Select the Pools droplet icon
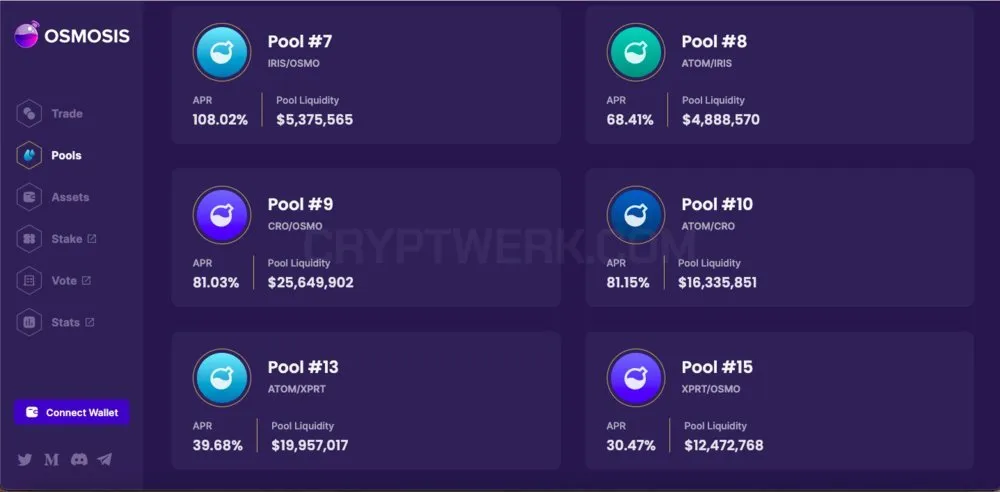The height and width of the screenshot is (492, 1000). tap(29, 155)
